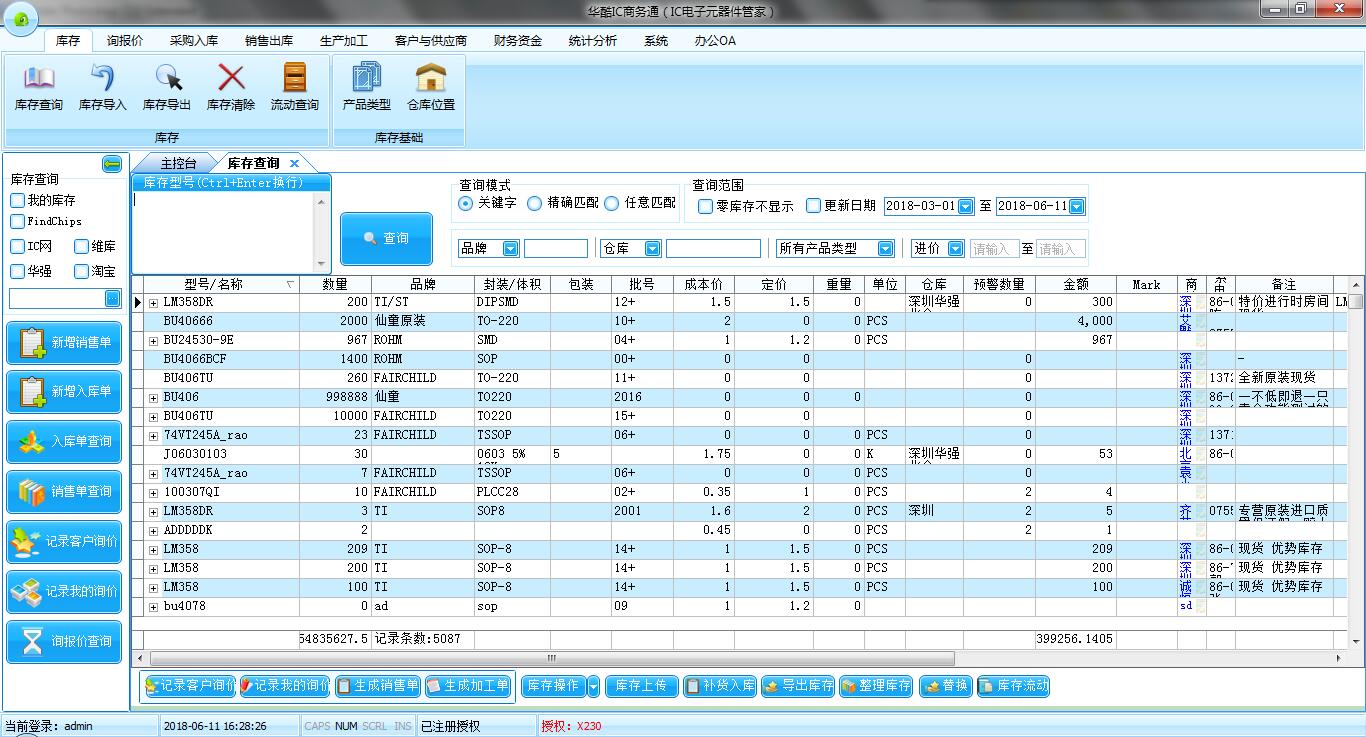This screenshot has height=737, width=1366.
Task: Select the 任意匹配 radio button
Action: tap(612, 203)
